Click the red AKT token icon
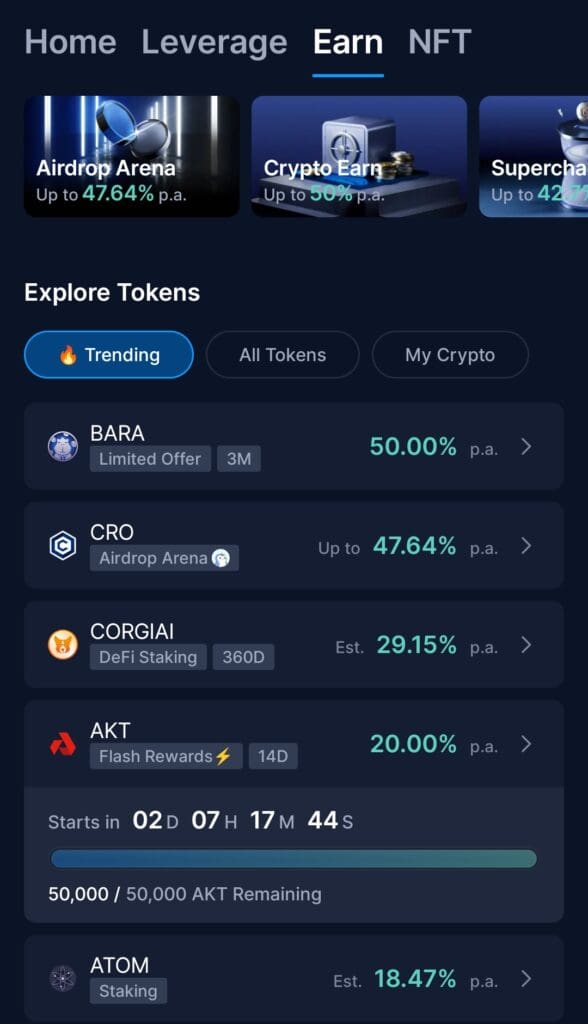588x1024 pixels. point(63,743)
